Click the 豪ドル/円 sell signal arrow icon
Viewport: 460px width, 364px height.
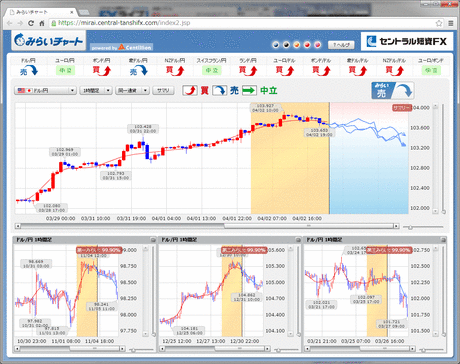138,71
